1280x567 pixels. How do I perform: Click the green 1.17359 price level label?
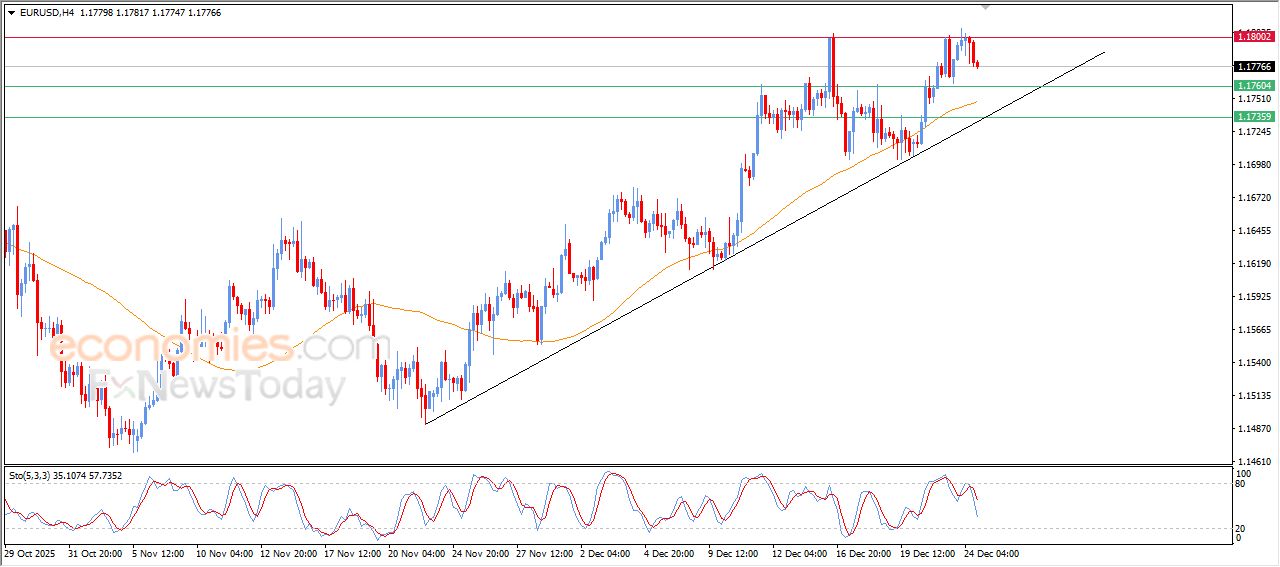[1254, 117]
